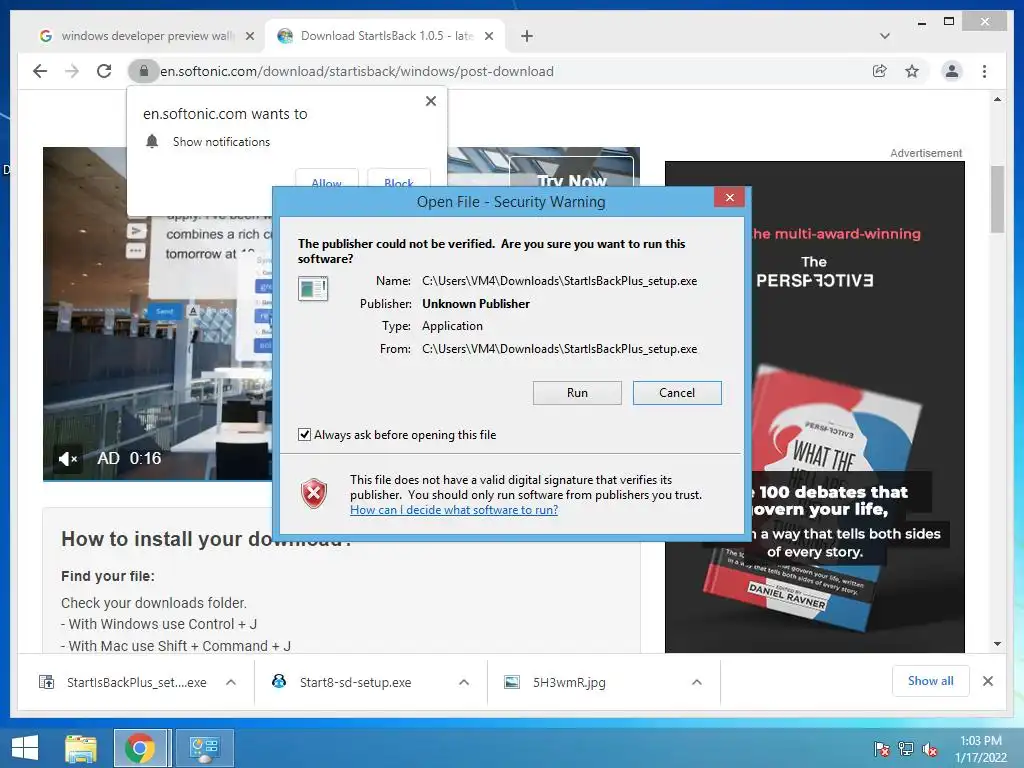Viewport: 1024px width, 768px height.
Task: Open Chrome profile avatar
Action: click(x=952, y=71)
